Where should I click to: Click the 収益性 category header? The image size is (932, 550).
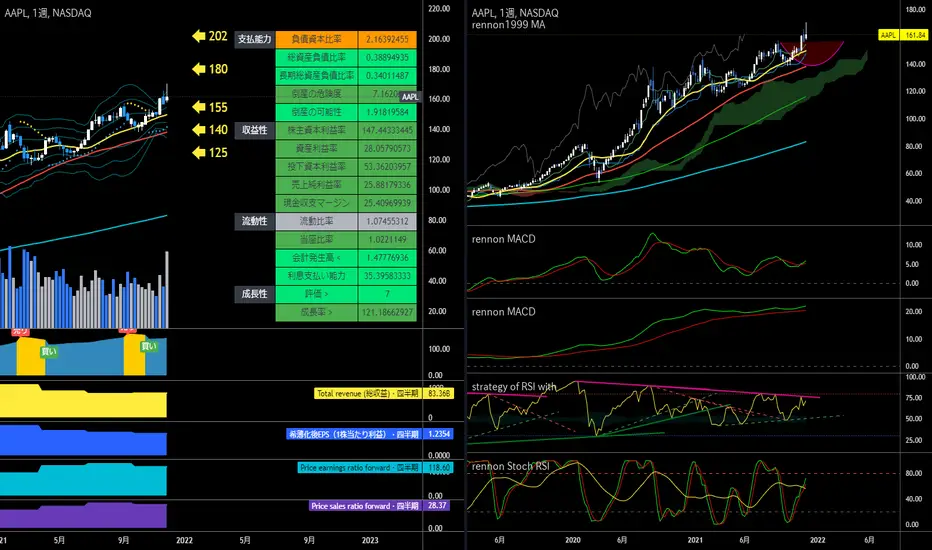(x=254, y=130)
